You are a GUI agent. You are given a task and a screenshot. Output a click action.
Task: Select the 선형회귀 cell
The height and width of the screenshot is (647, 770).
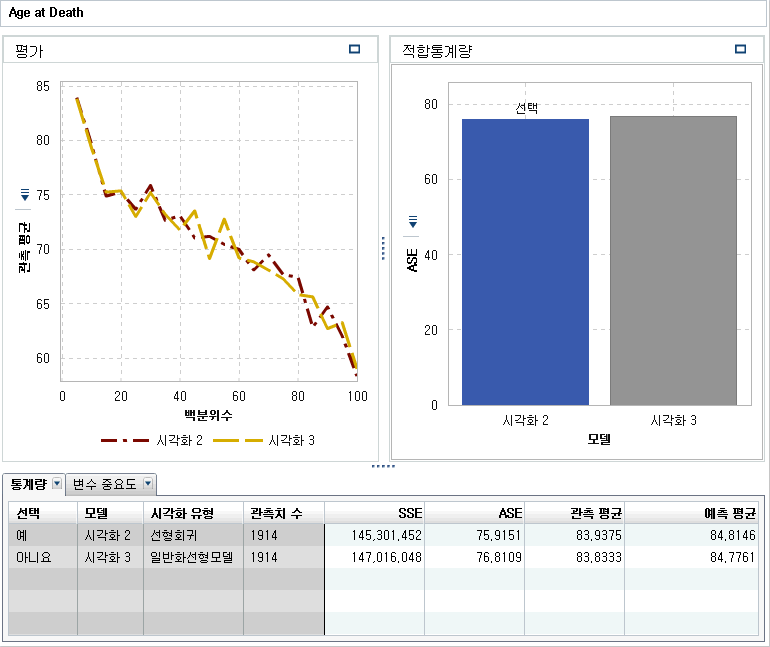point(193,535)
